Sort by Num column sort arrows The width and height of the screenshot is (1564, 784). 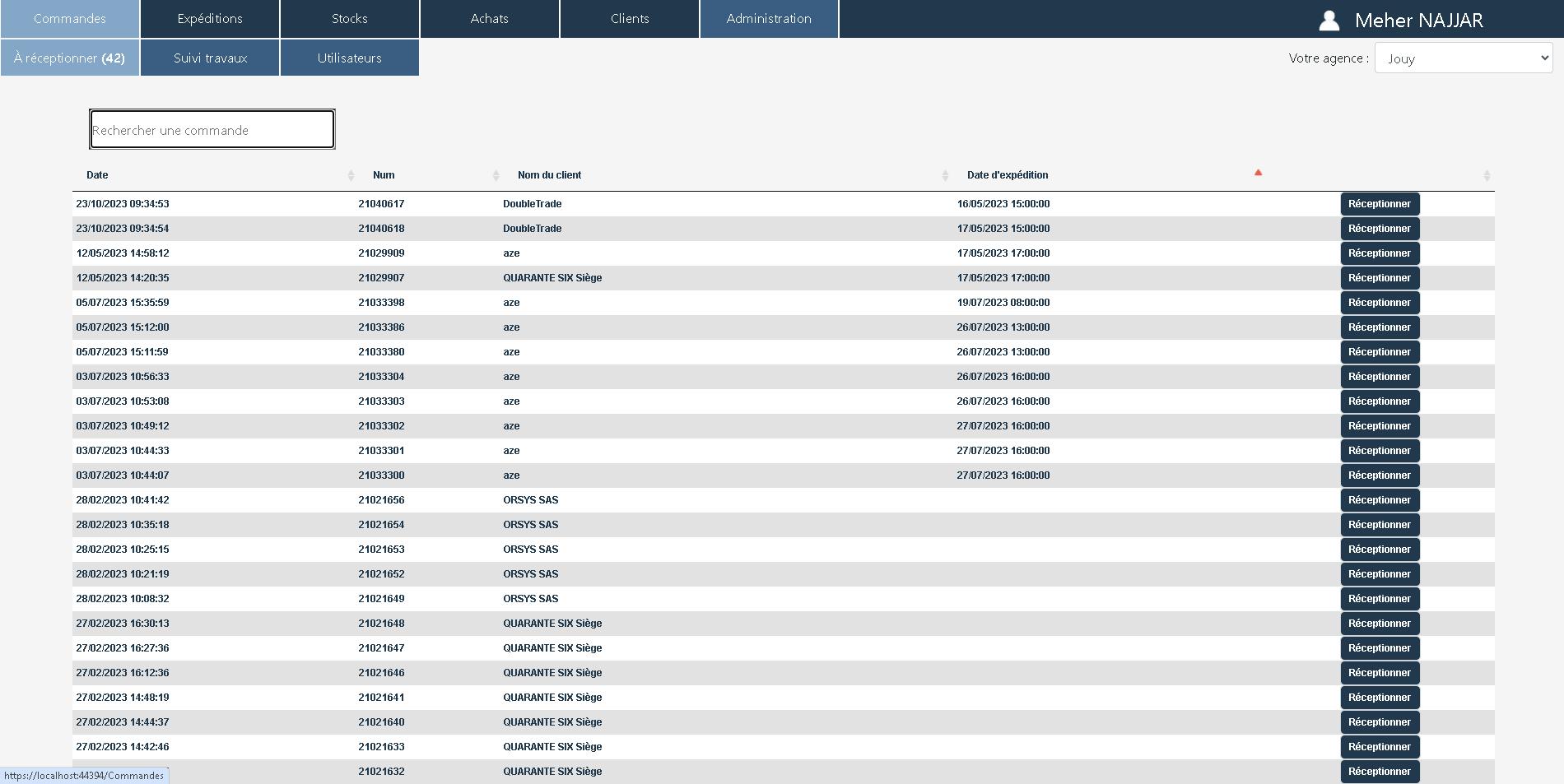tap(496, 175)
